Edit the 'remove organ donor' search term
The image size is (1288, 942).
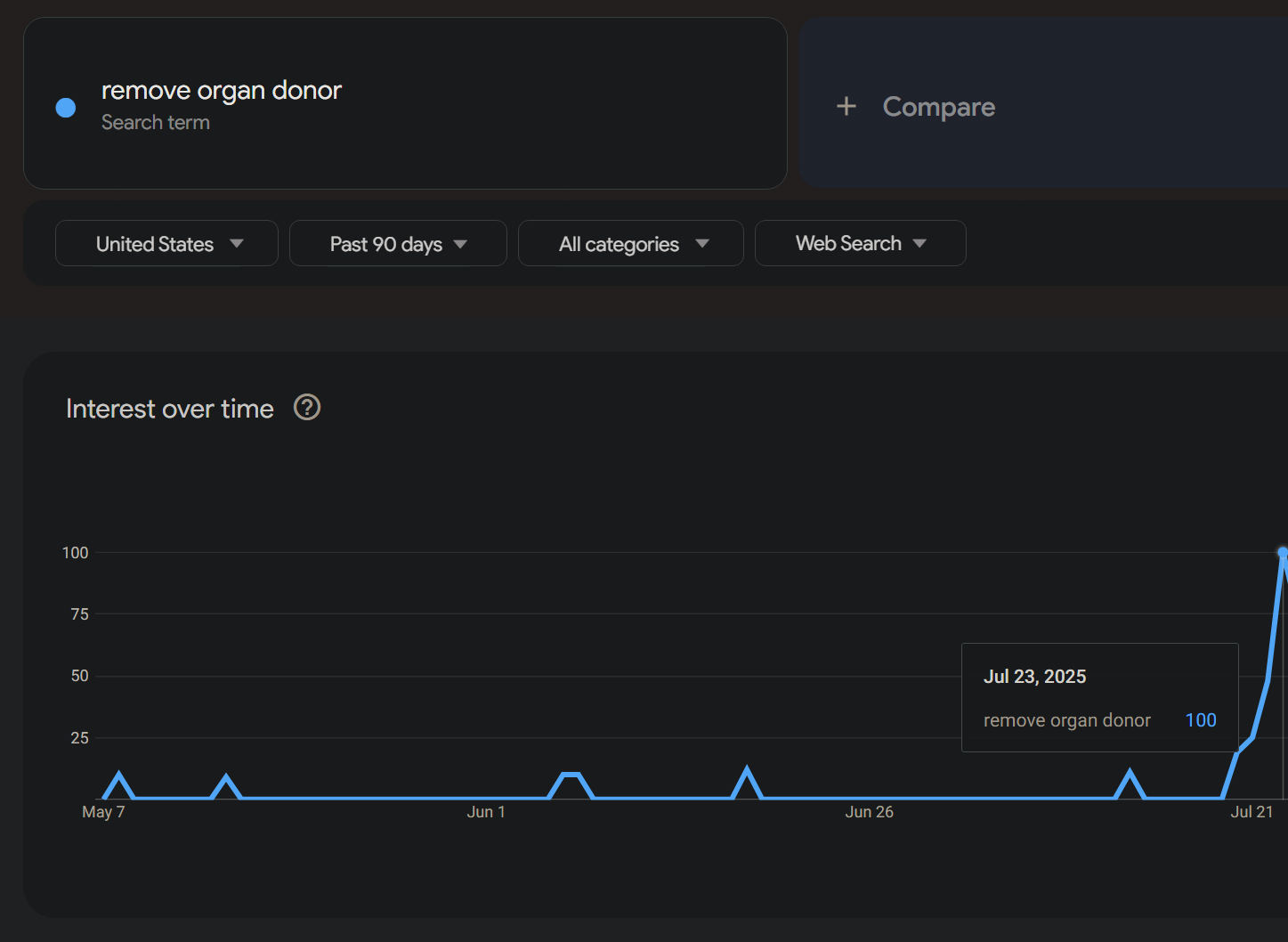(x=222, y=91)
